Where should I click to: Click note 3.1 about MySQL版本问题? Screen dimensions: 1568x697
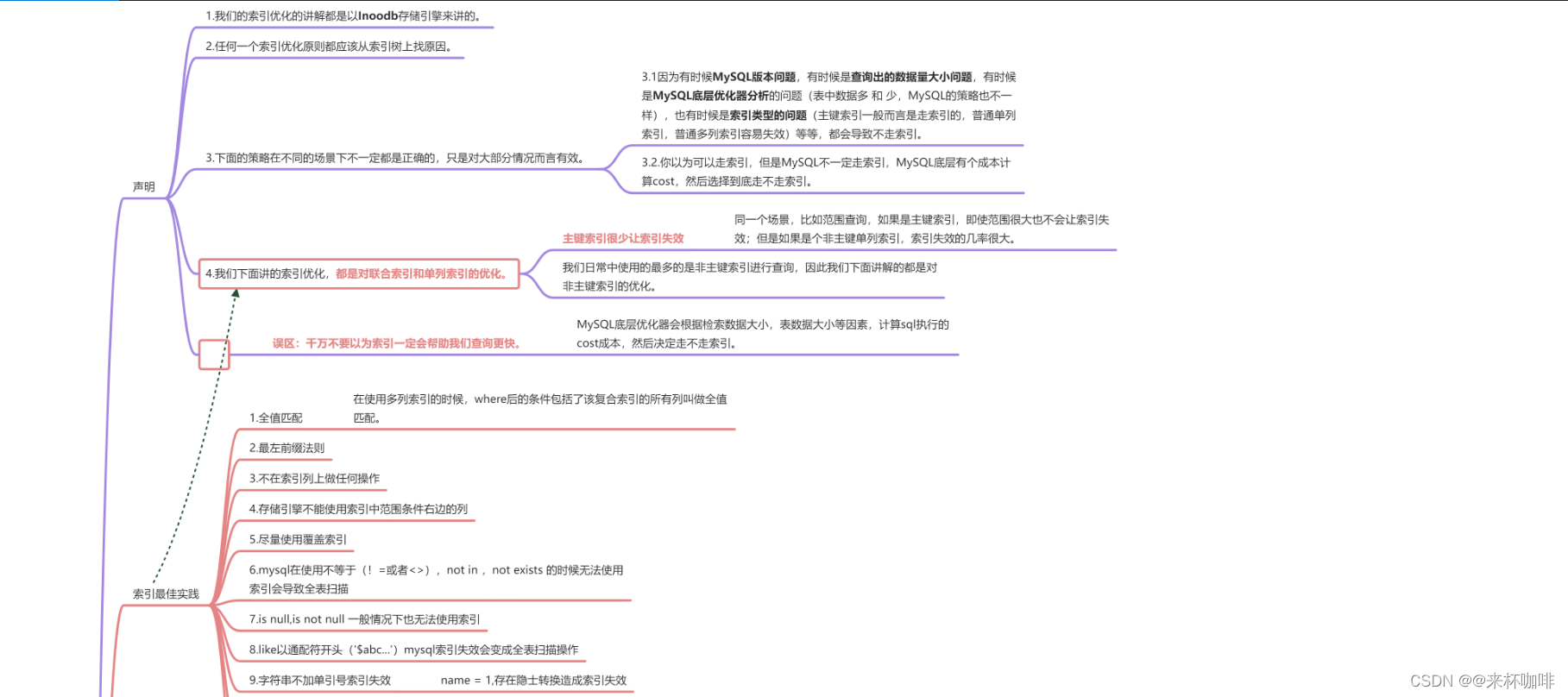(x=828, y=105)
